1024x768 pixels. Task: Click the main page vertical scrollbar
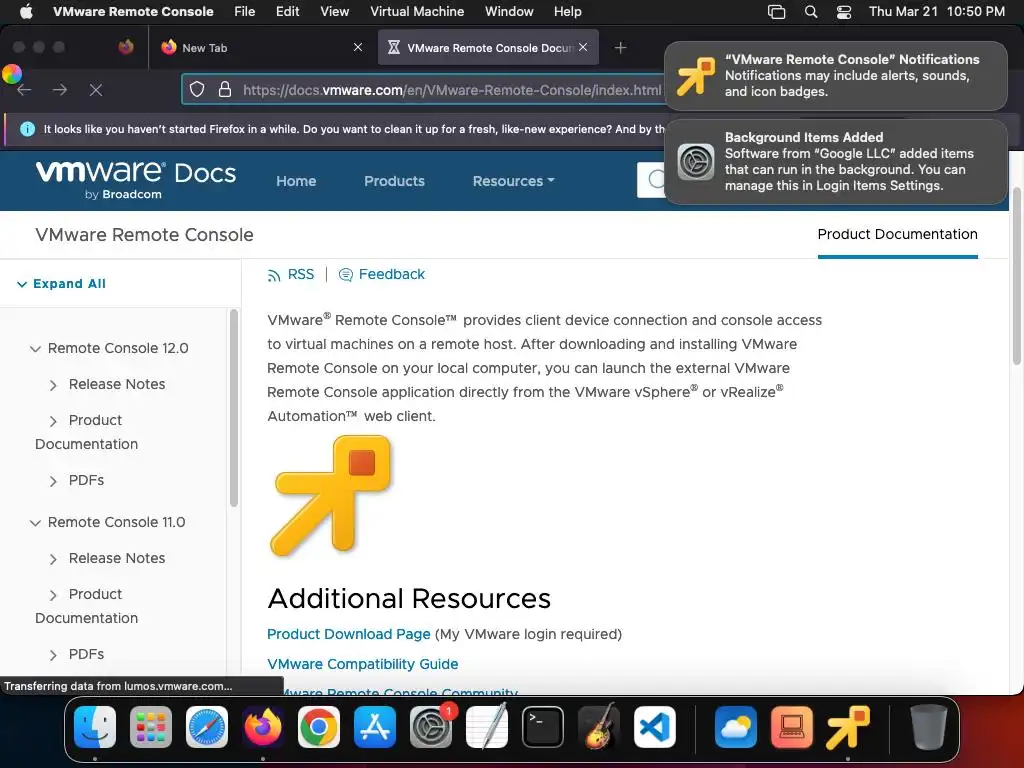click(x=1016, y=276)
